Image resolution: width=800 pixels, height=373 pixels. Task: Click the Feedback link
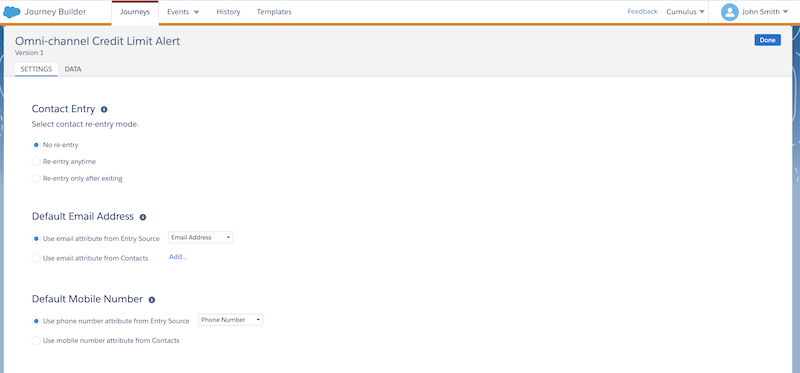pyautogui.click(x=642, y=11)
